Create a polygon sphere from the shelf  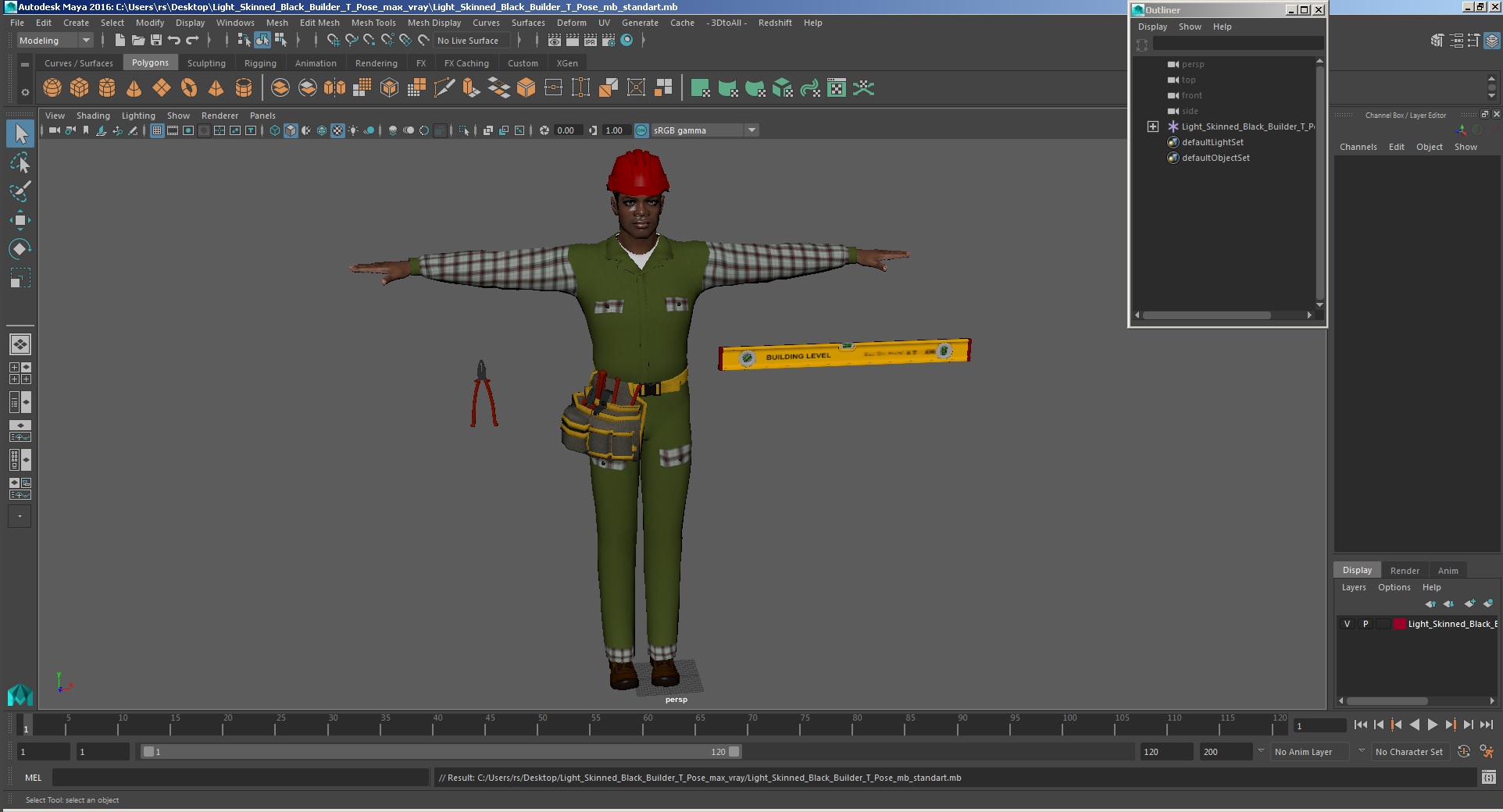[x=52, y=88]
